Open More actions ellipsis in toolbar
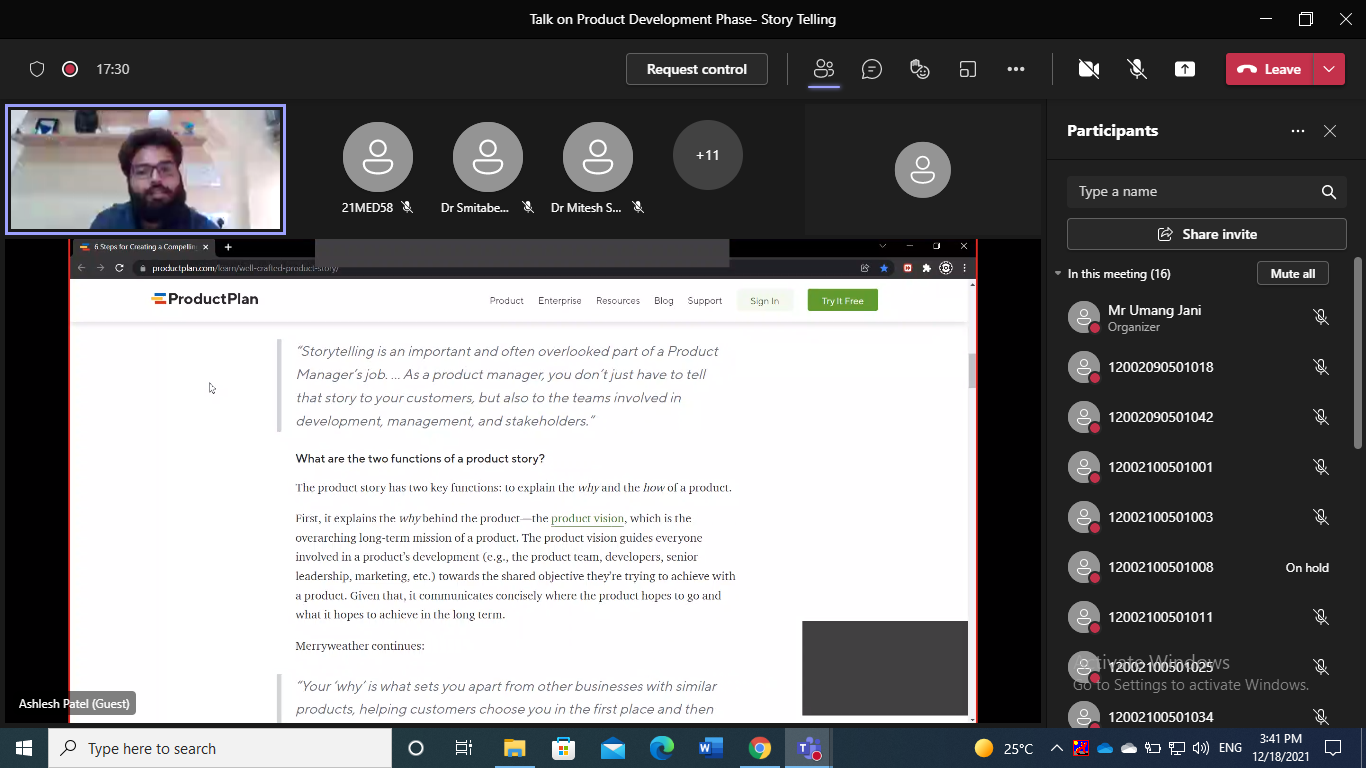 click(1016, 69)
